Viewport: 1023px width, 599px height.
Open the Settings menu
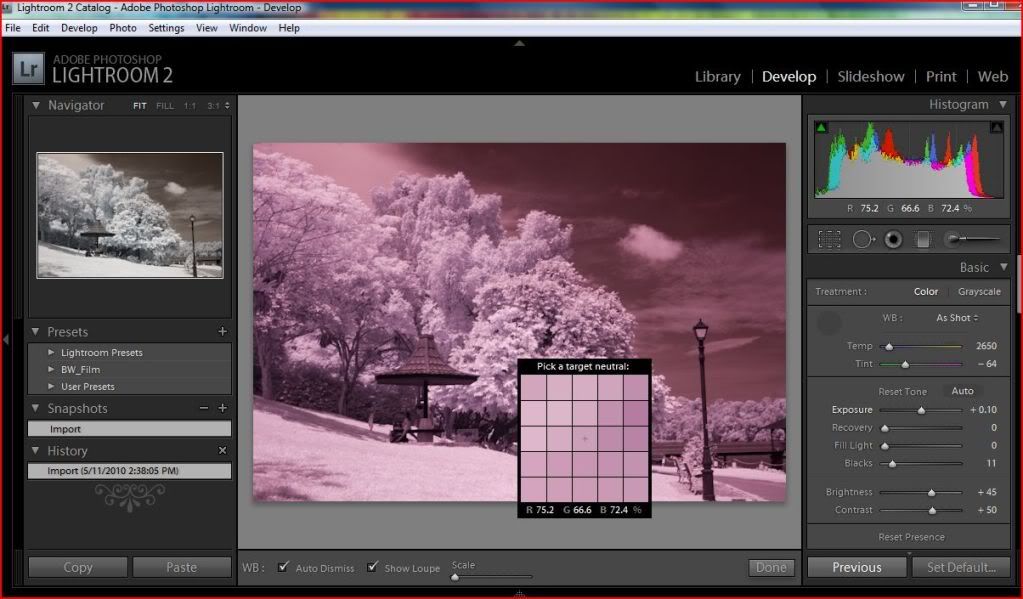coord(166,28)
